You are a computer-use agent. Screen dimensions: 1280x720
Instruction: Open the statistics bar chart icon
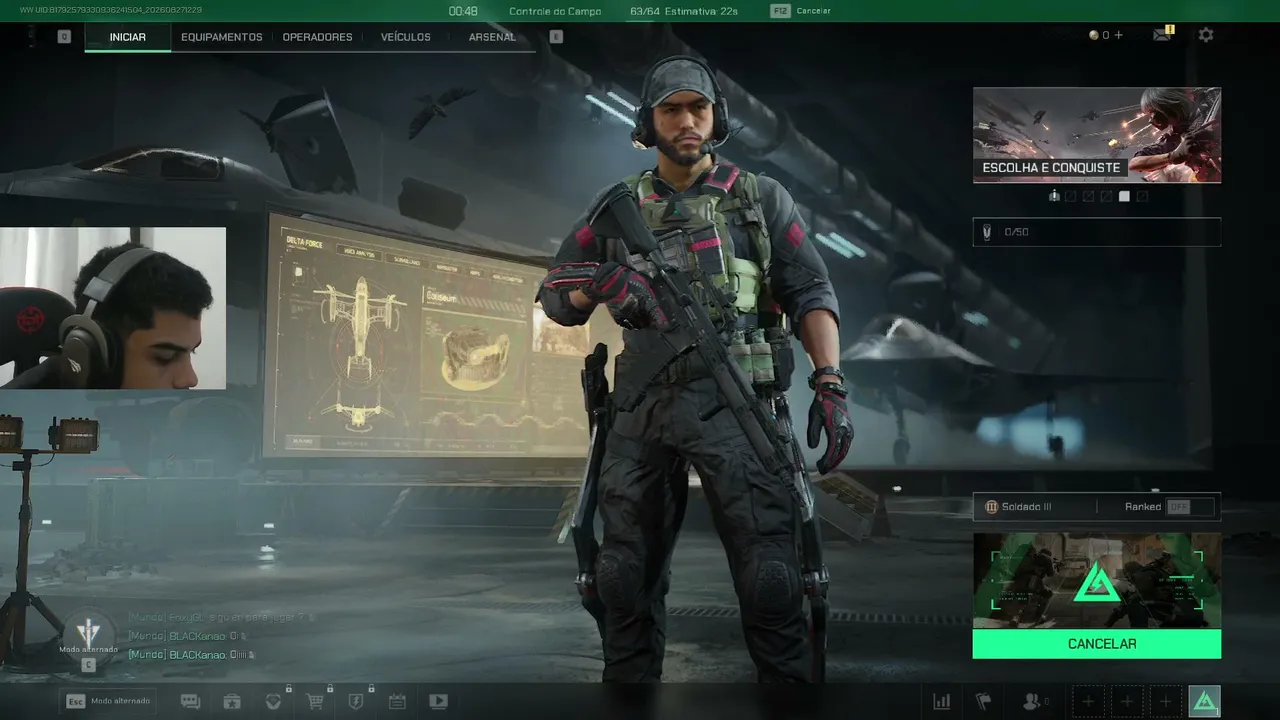tap(942, 702)
